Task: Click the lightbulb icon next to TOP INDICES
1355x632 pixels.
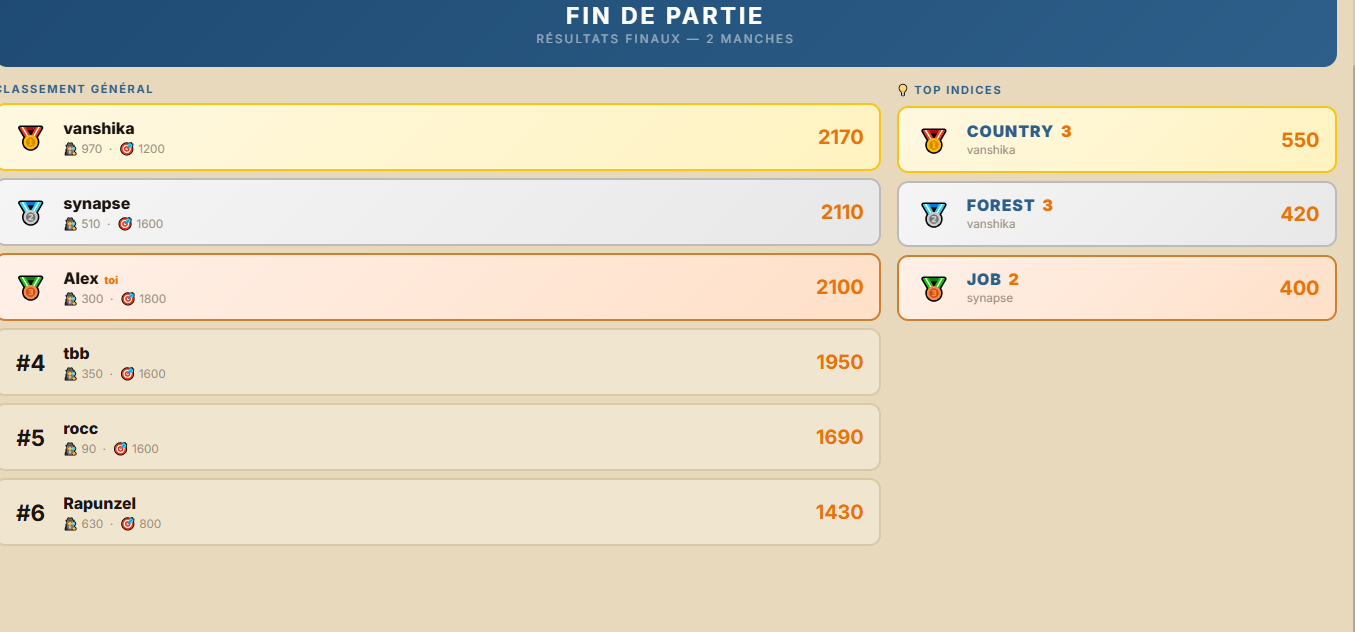Action: click(x=903, y=90)
